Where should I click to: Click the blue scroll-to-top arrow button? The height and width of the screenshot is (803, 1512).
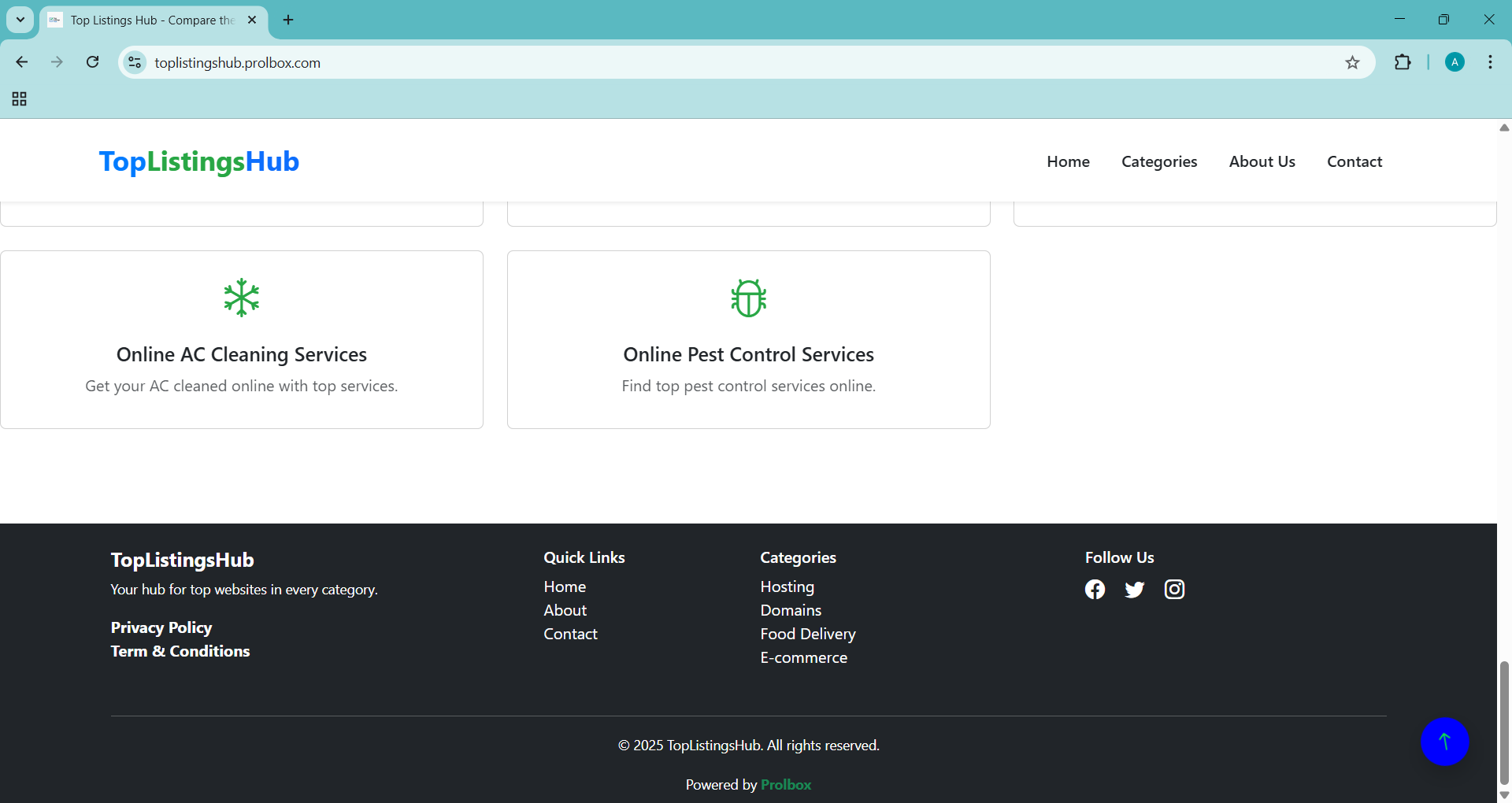(1444, 742)
